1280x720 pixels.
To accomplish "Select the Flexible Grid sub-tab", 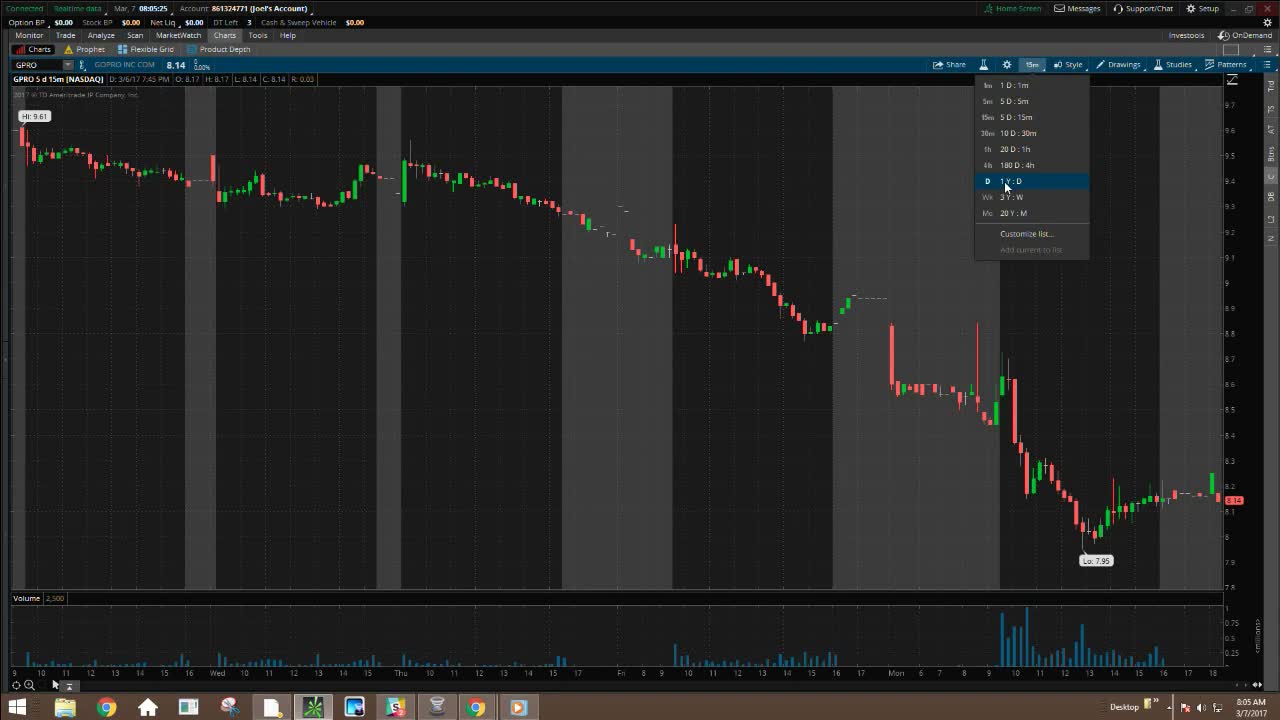I will [146, 49].
